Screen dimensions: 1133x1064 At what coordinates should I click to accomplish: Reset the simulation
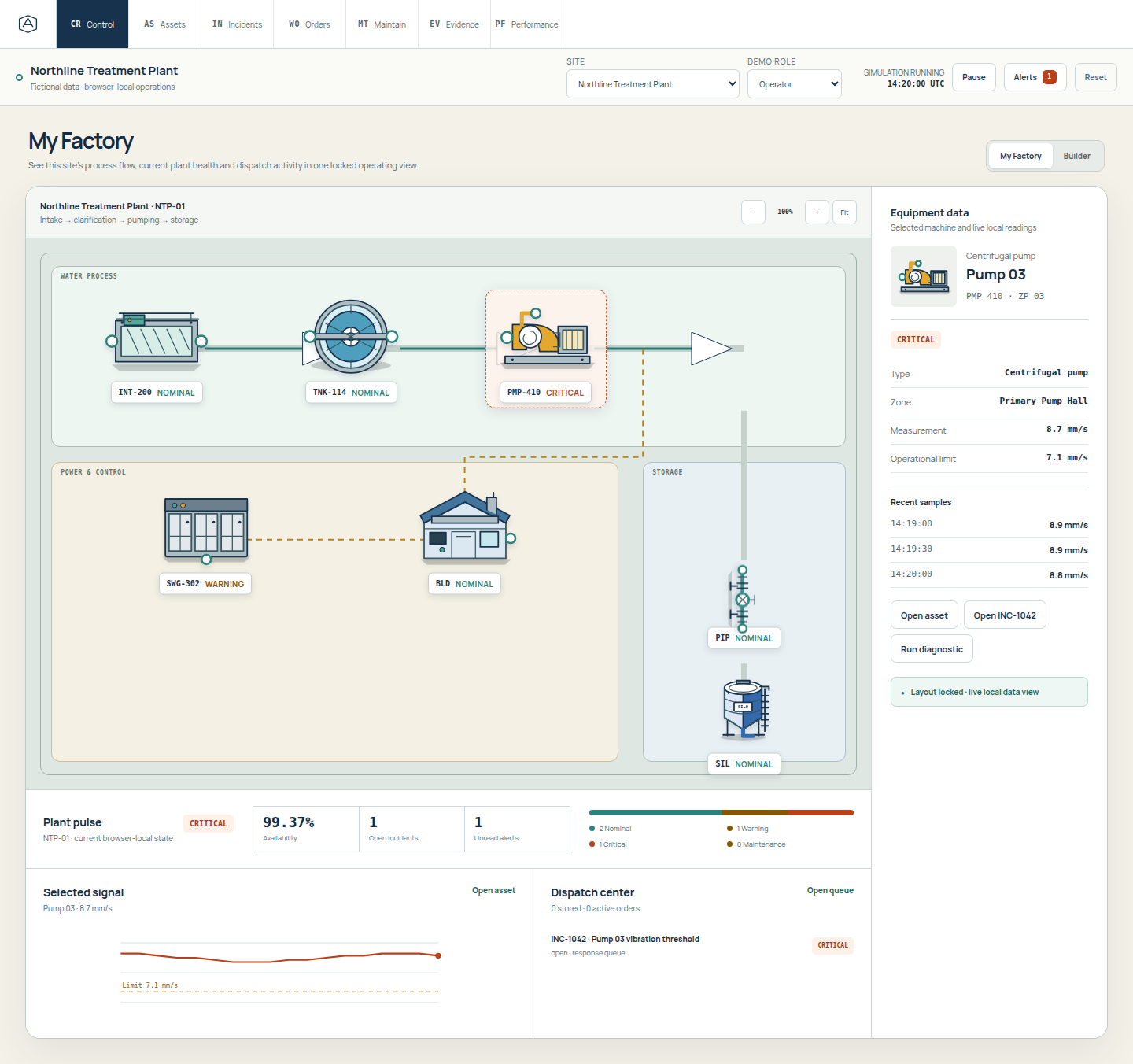[x=1095, y=77]
